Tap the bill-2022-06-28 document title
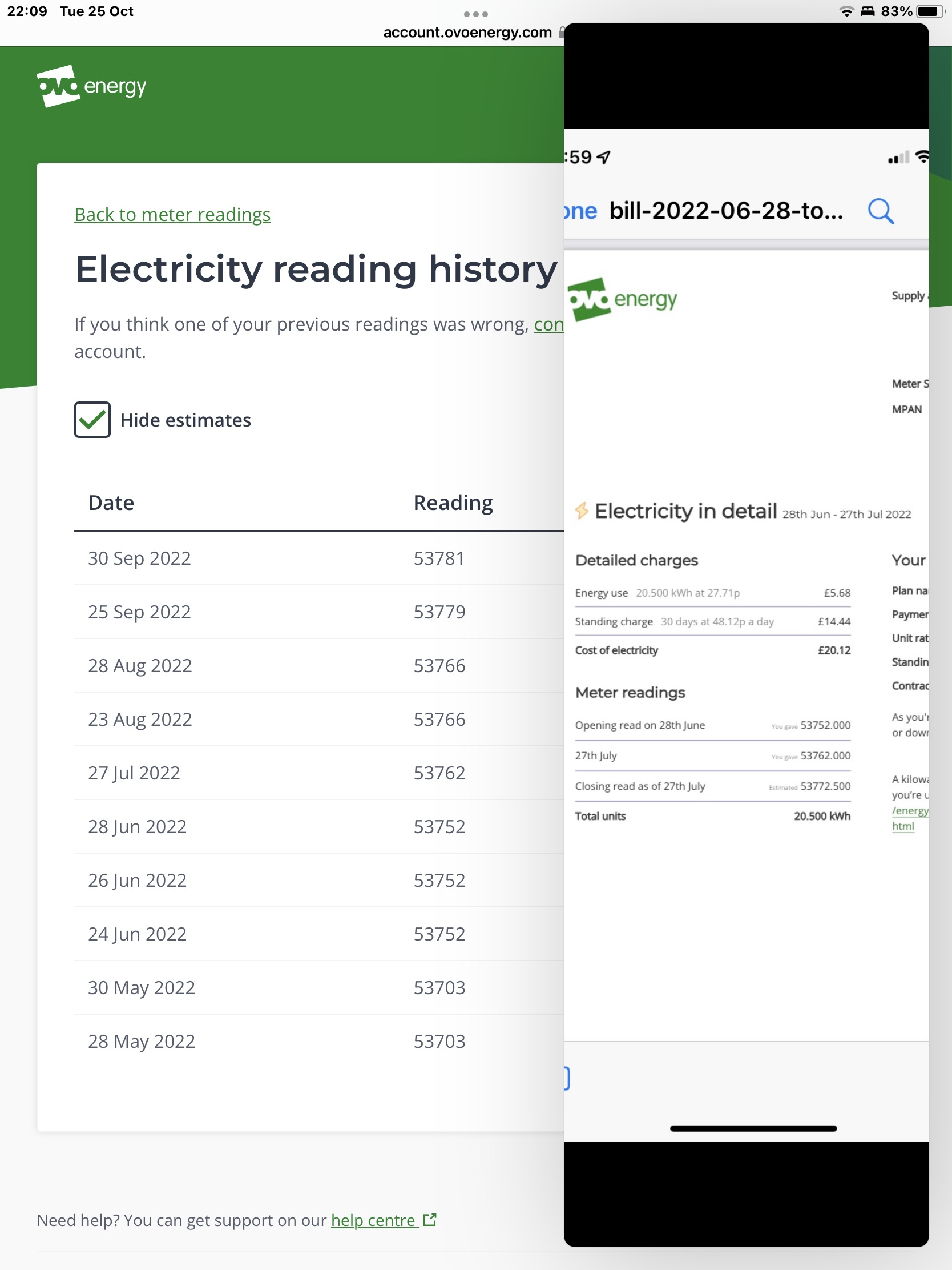 [726, 211]
